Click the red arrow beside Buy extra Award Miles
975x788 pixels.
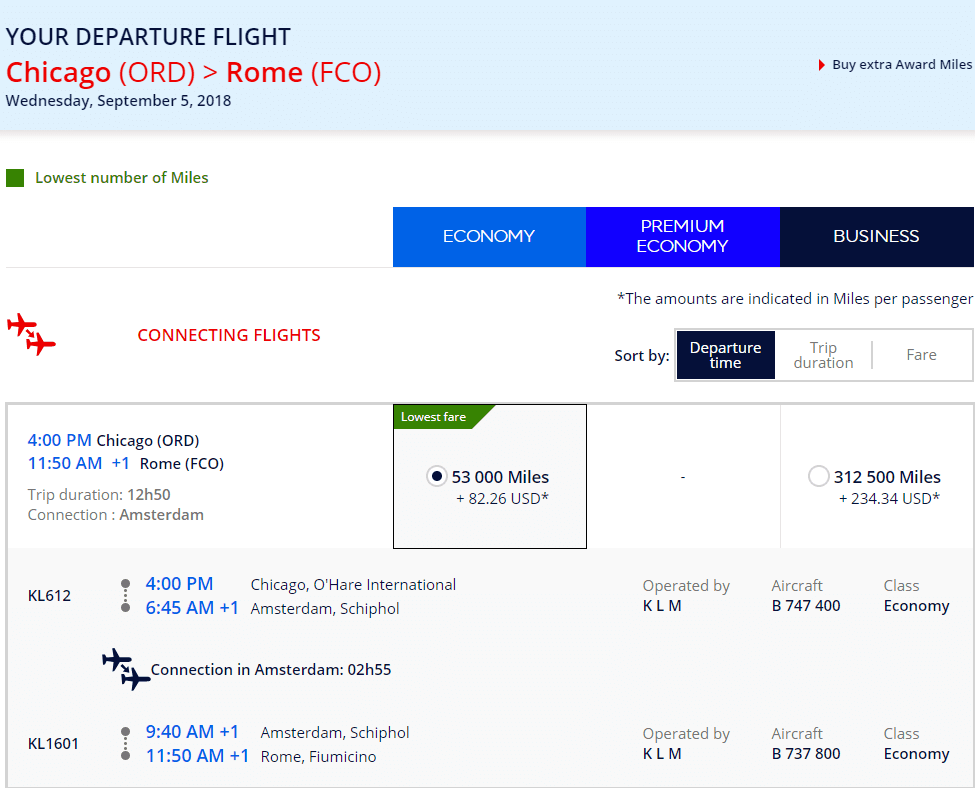(x=821, y=65)
